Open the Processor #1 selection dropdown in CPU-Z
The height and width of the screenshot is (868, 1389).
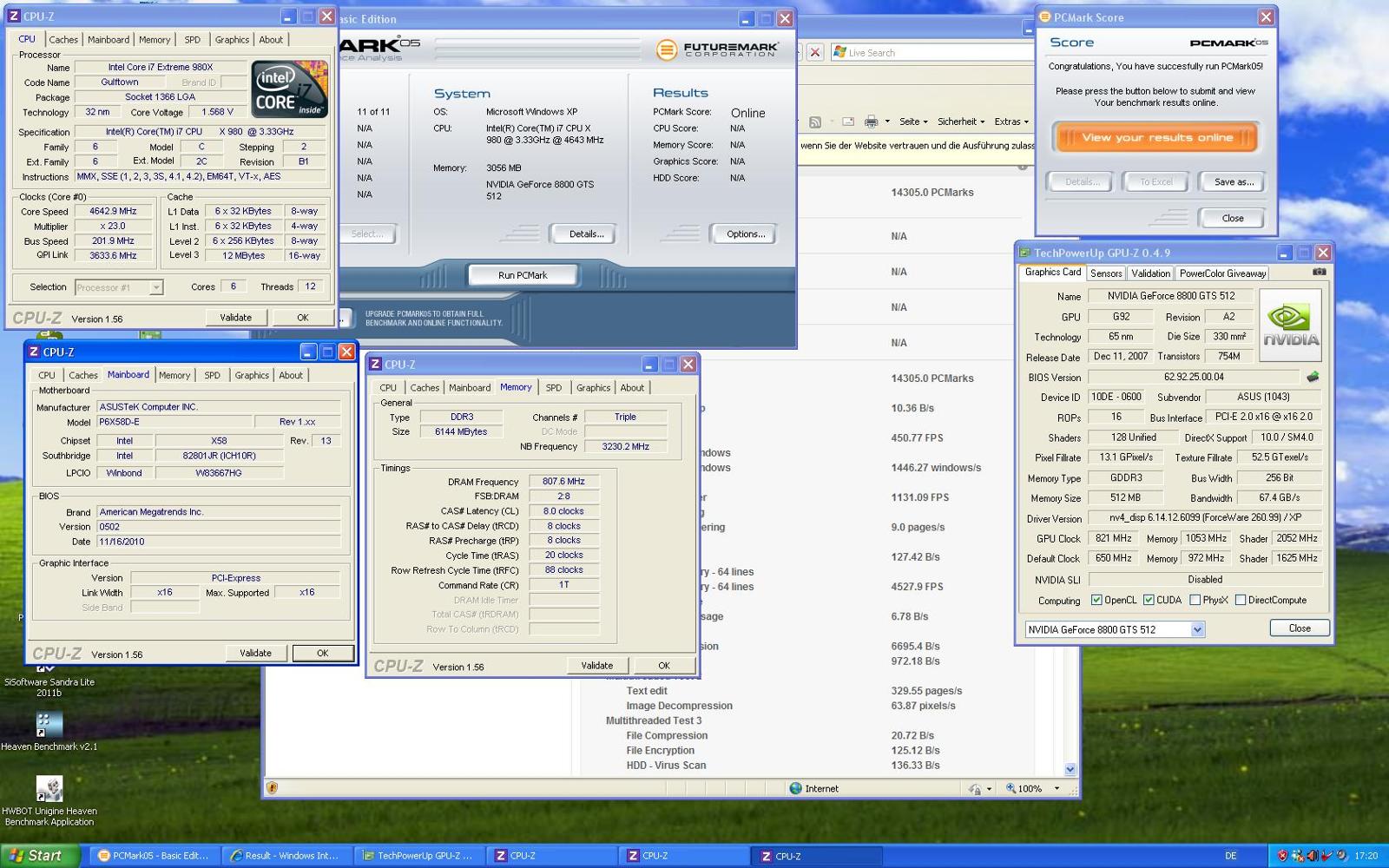click(156, 287)
